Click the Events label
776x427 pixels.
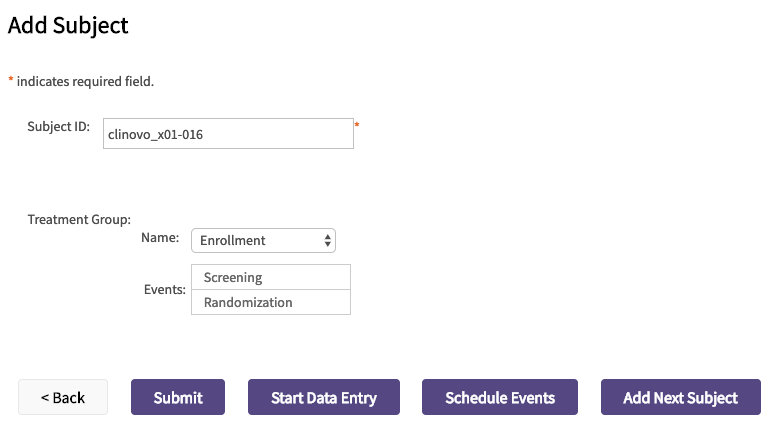click(165, 289)
